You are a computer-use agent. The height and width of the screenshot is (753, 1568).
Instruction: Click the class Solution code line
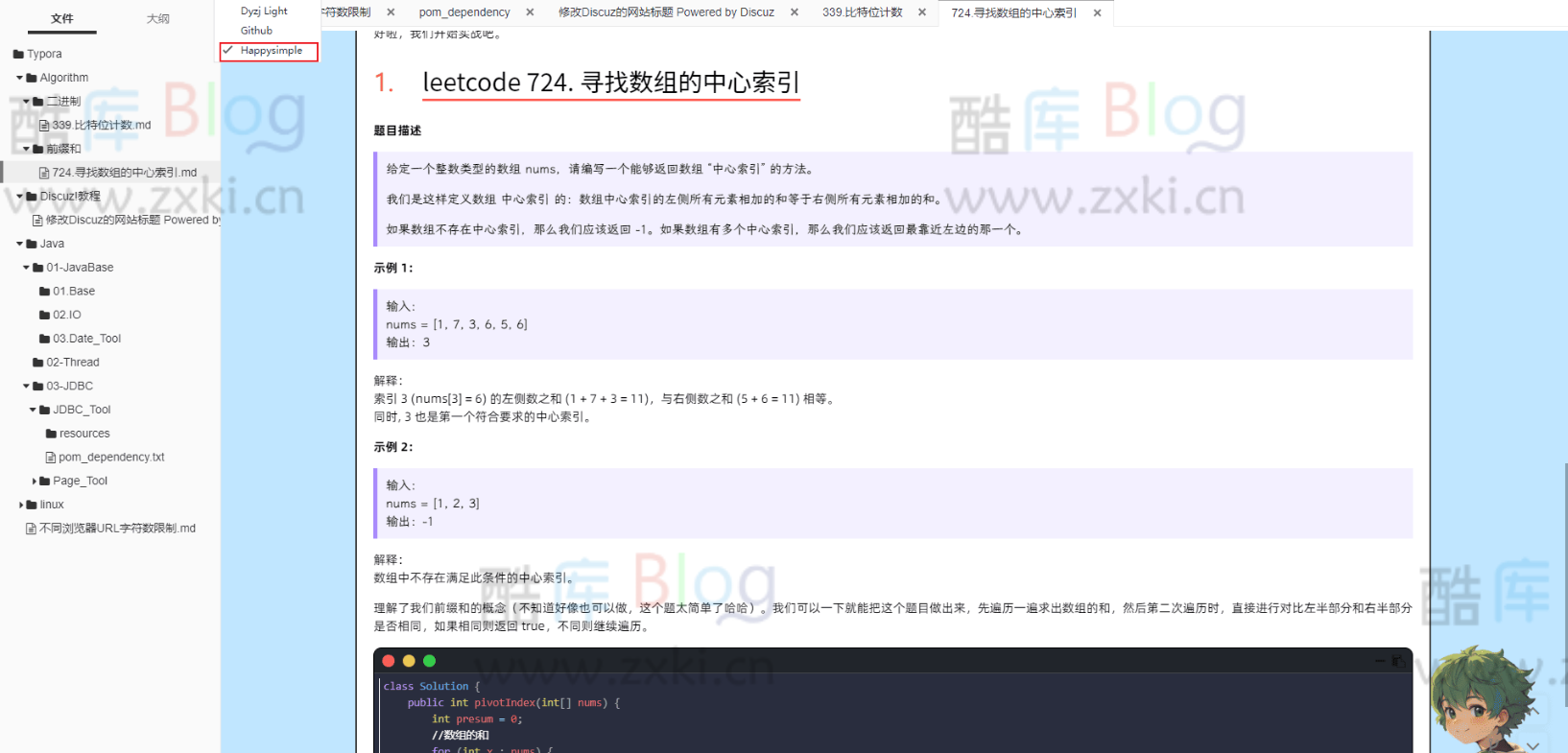tap(432, 687)
